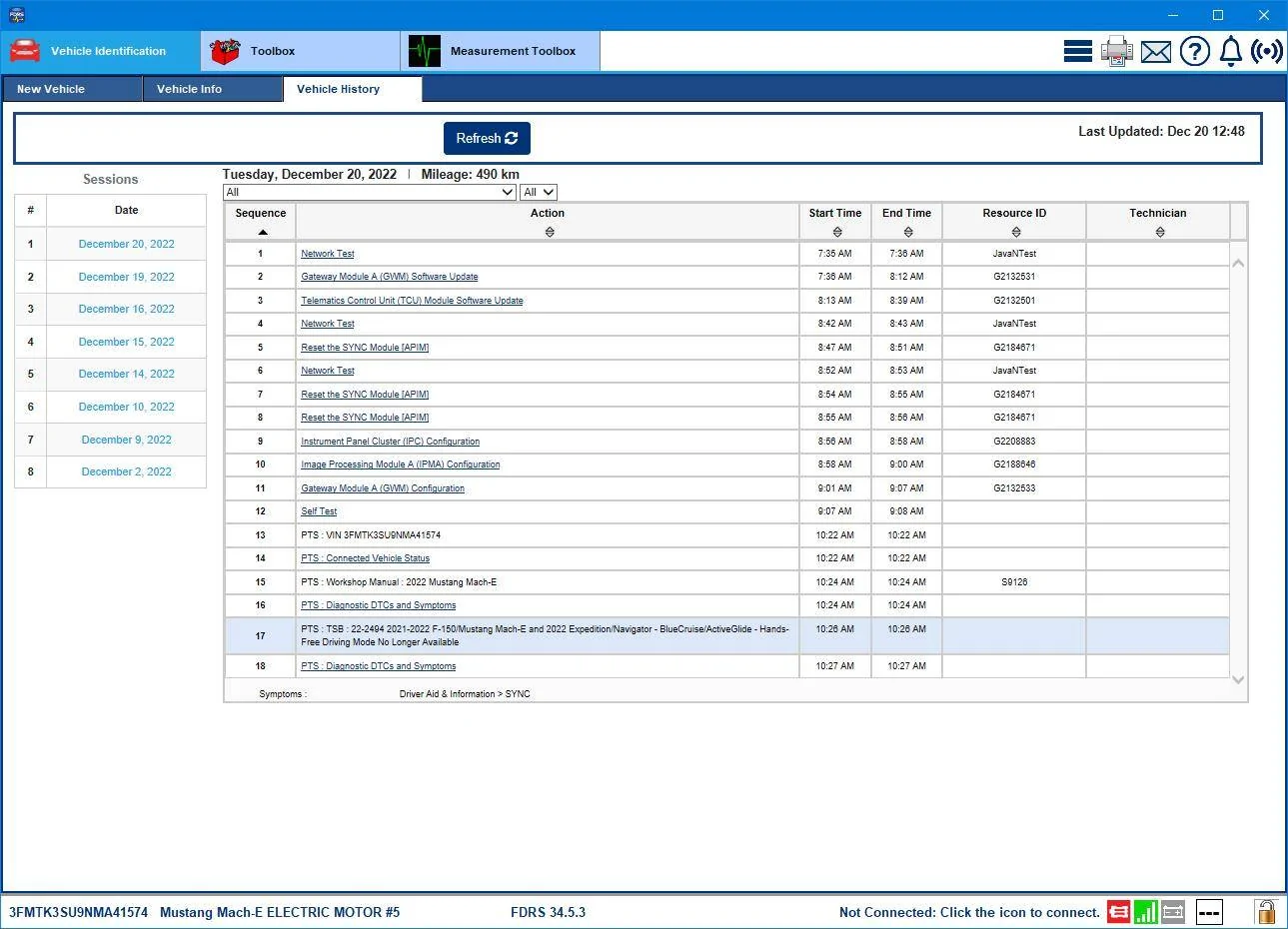Viewport: 1288px width, 929px height.
Task: Click resource ID S9126
Action: pos(1014,582)
